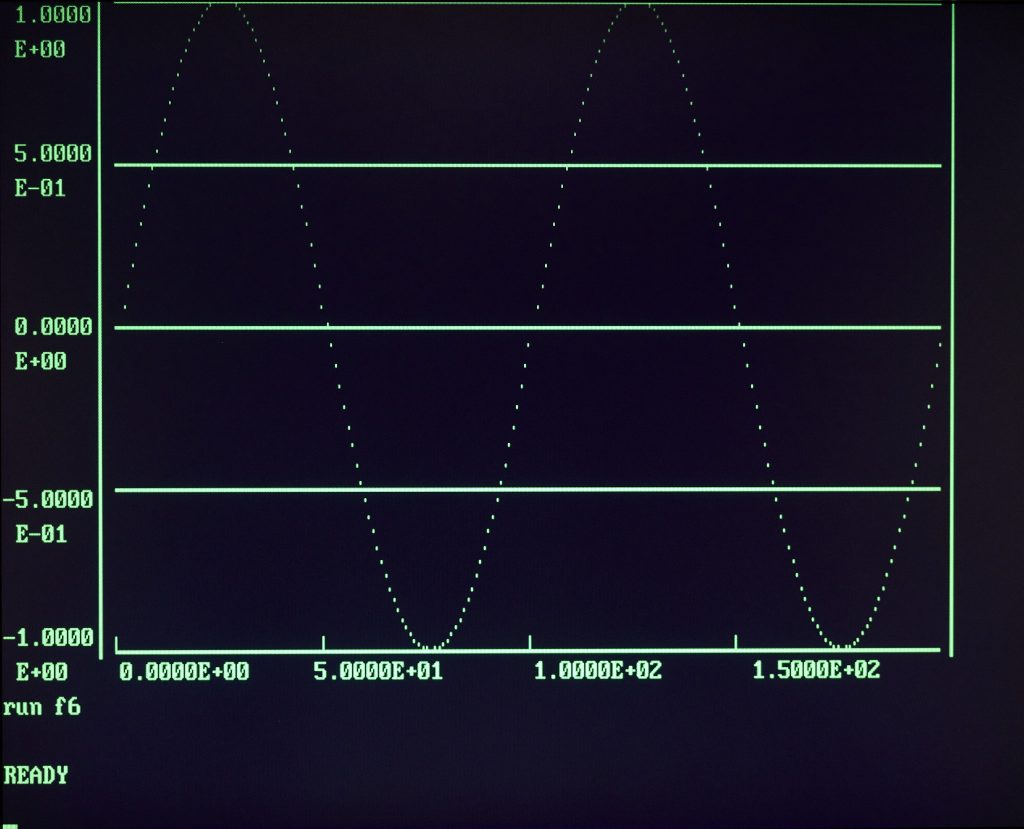Screen dimensions: 1024x829
Task: Click the x-axis label 1.0000E+02
Action: 598,670
